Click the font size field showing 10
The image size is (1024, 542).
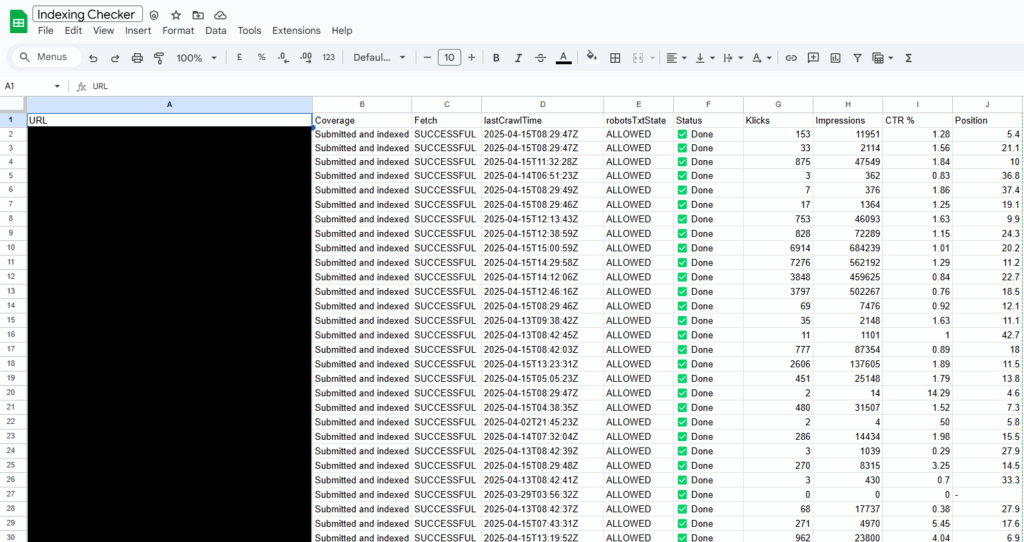click(x=449, y=57)
